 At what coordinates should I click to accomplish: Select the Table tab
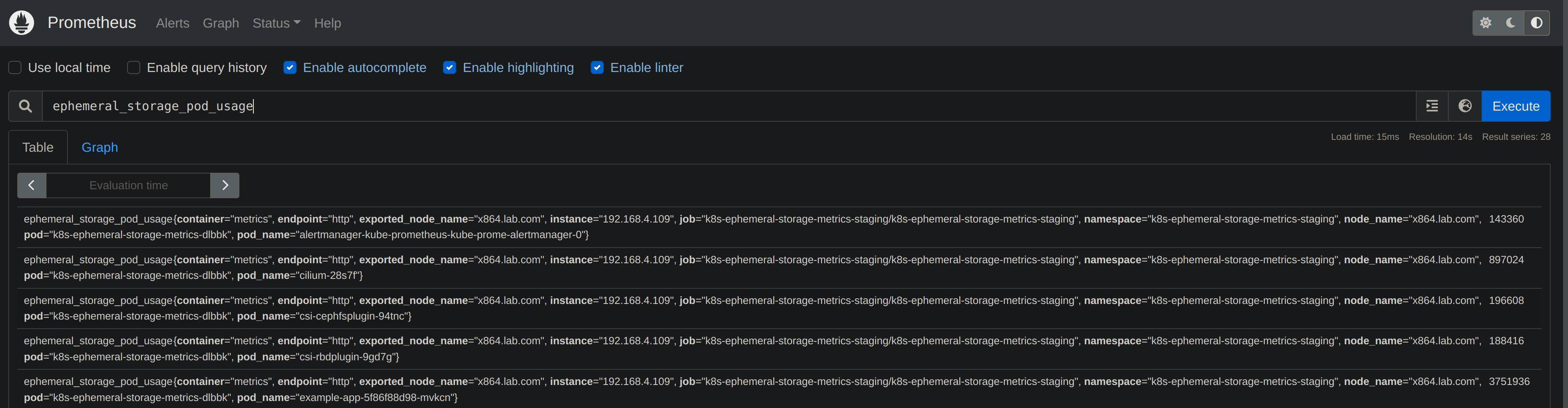38,147
